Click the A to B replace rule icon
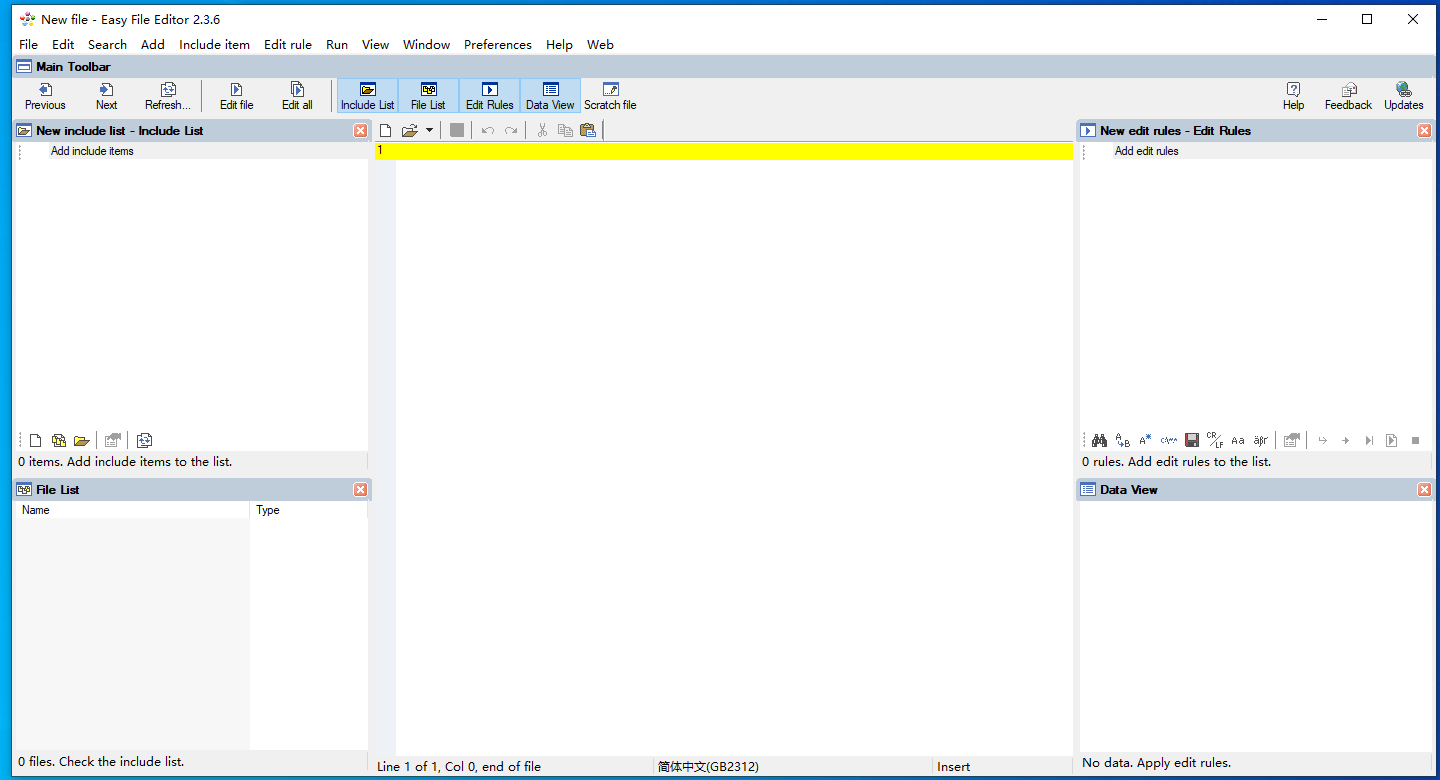 coord(1122,440)
